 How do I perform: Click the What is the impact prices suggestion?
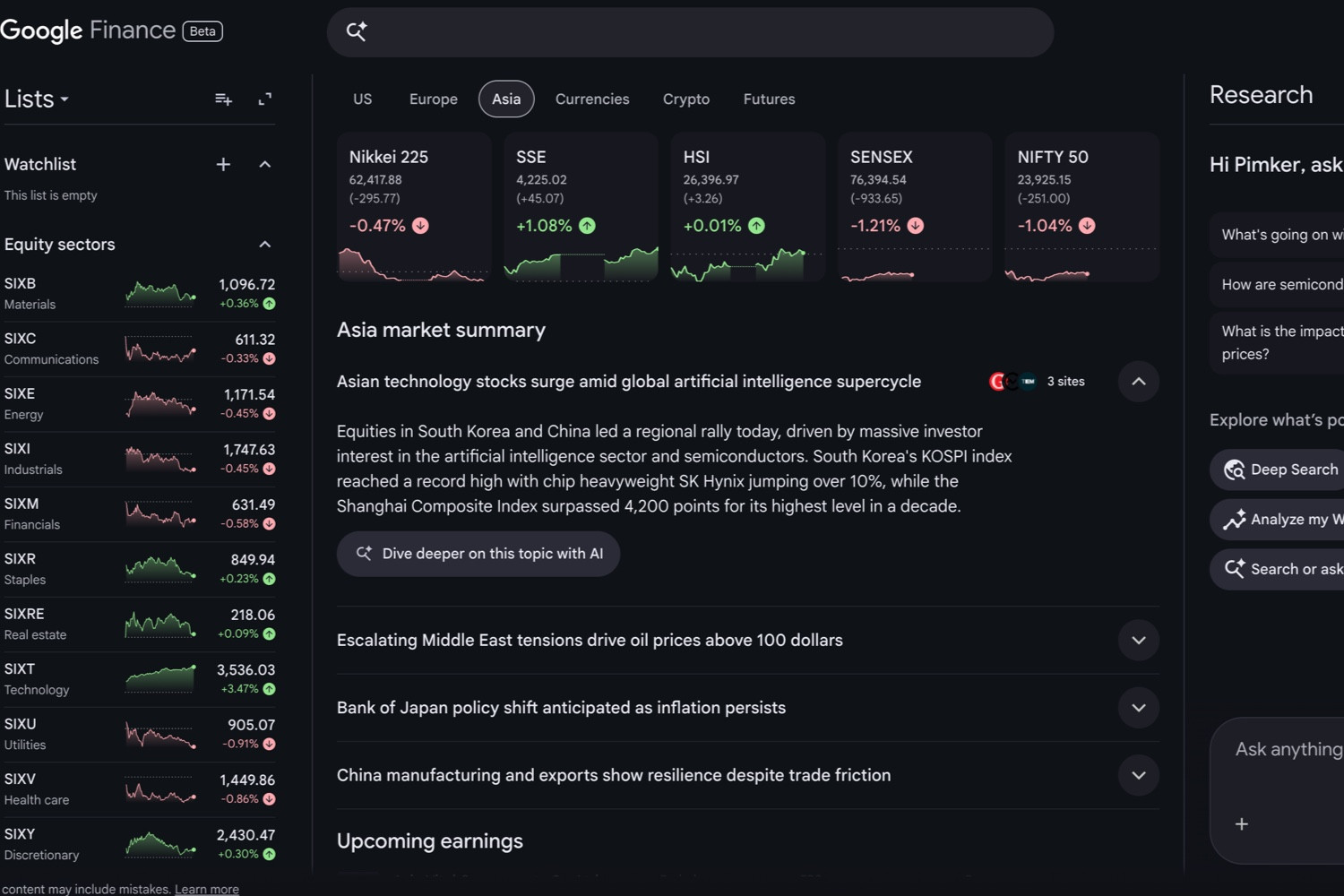[x=1277, y=342]
